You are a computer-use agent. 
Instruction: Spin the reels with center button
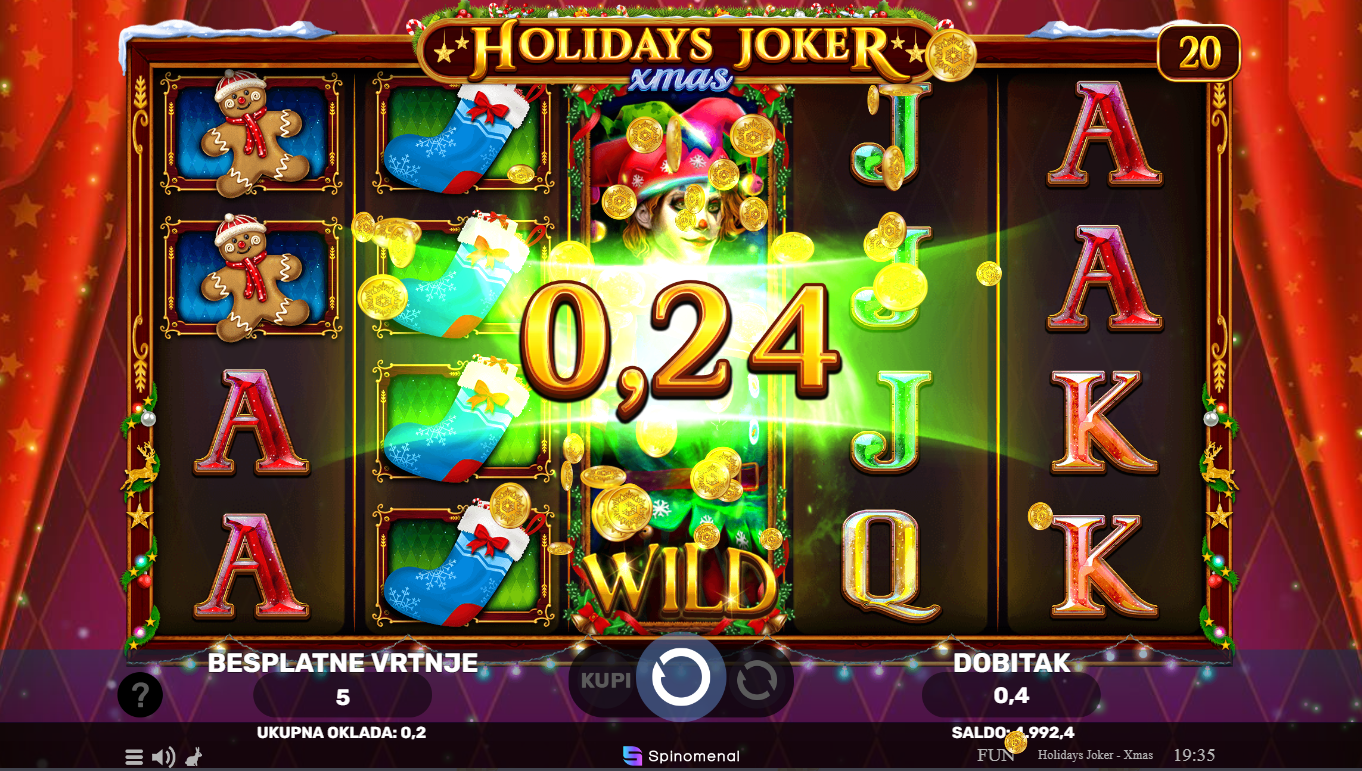point(681,678)
